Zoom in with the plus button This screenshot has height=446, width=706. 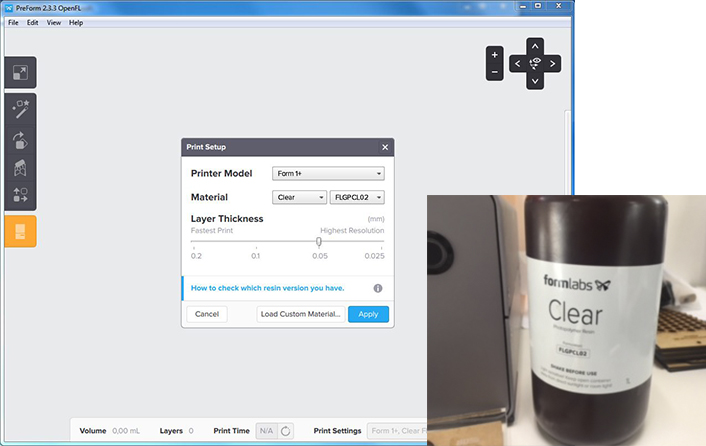tap(494, 55)
